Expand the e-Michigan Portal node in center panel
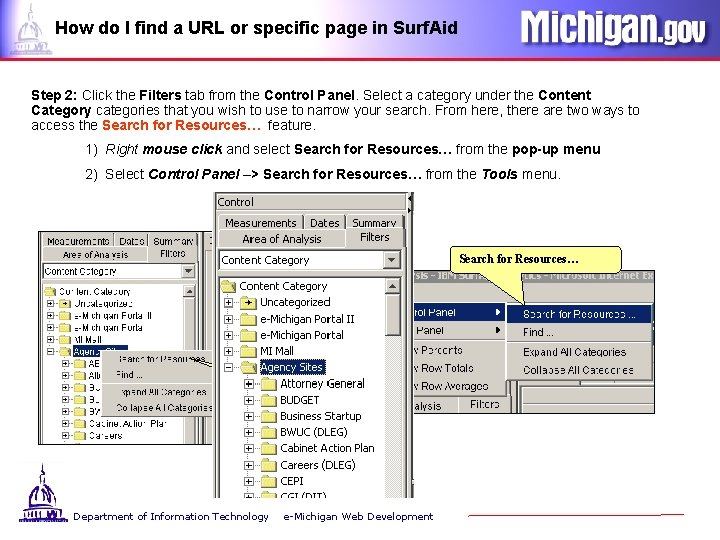 pos(228,335)
